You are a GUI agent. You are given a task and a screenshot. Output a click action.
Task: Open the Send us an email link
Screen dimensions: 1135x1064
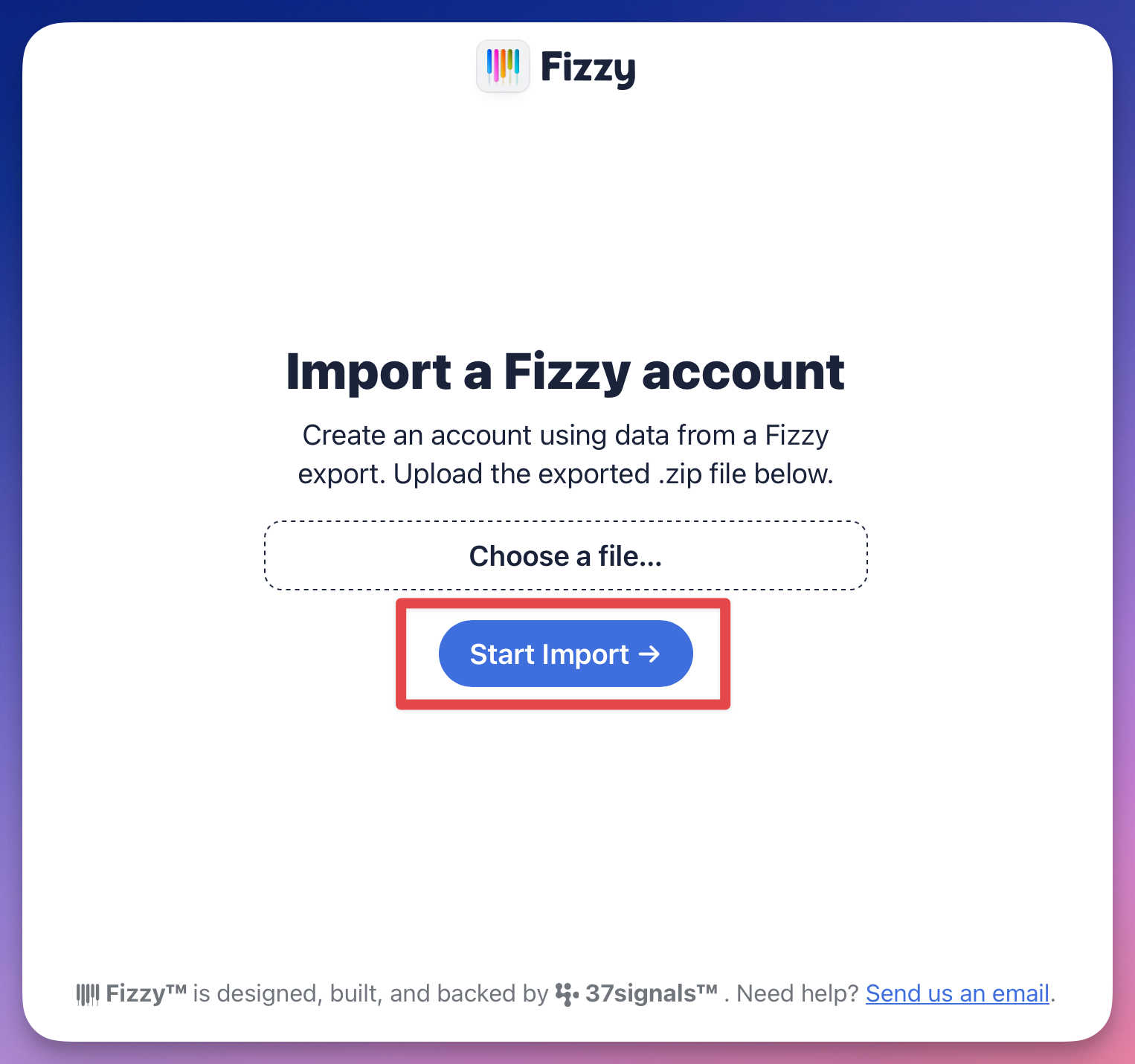coord(957,993)
